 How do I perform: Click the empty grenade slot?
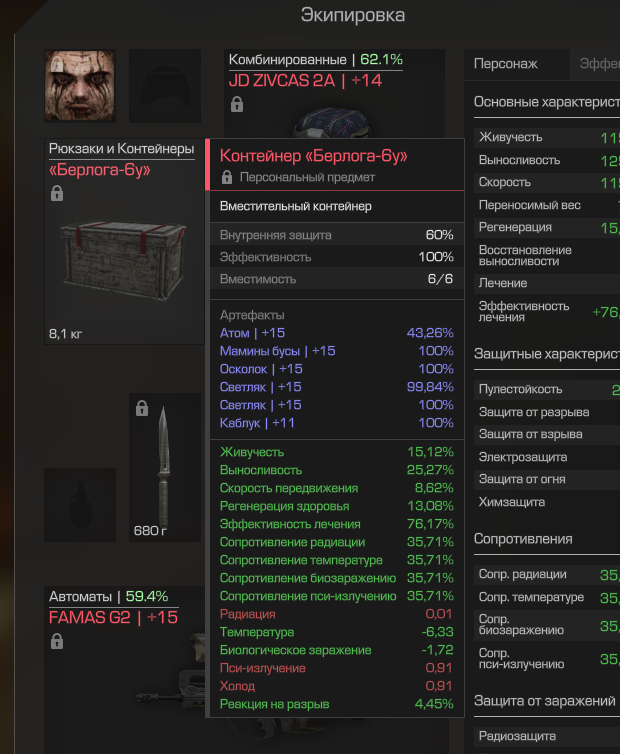click(x=80, y=505)
